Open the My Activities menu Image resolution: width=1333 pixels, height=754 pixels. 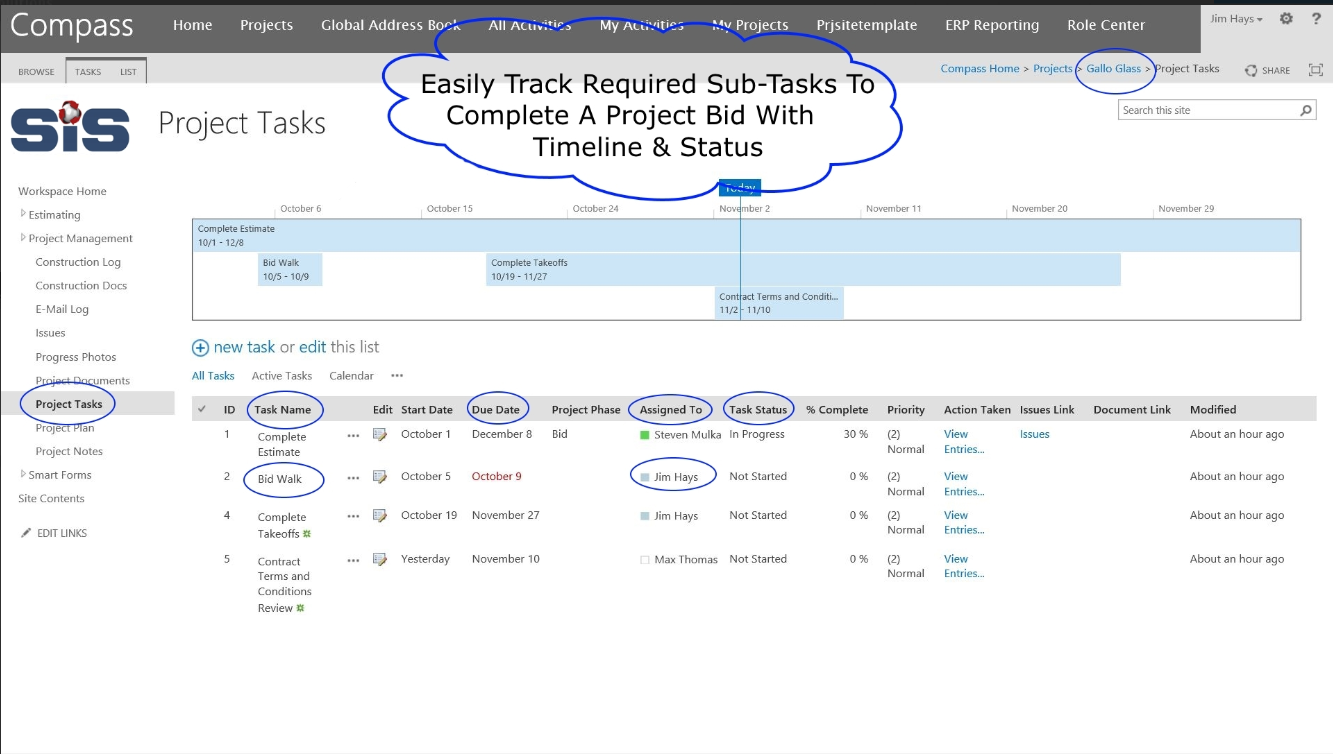pos(640,24)
